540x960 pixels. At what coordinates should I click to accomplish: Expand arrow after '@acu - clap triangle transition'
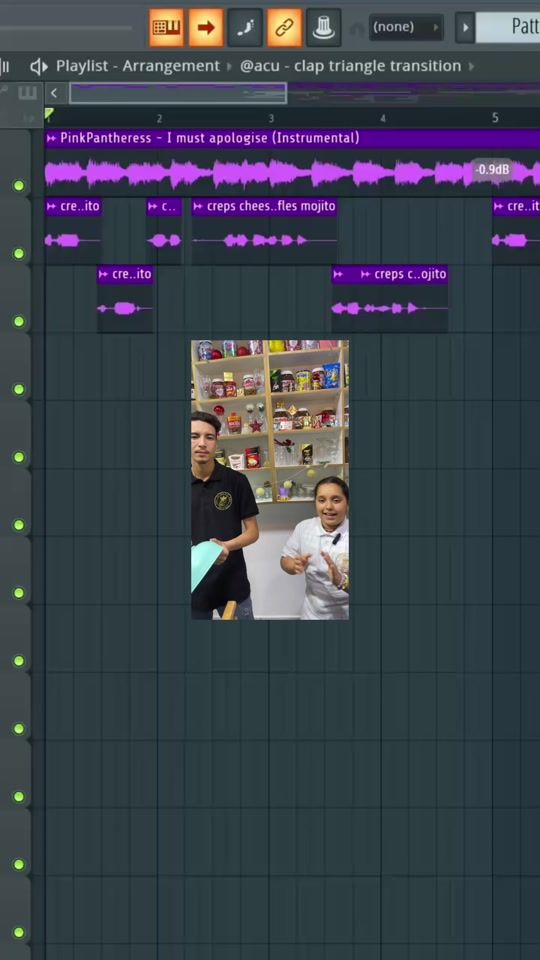(x=471, y=66)
